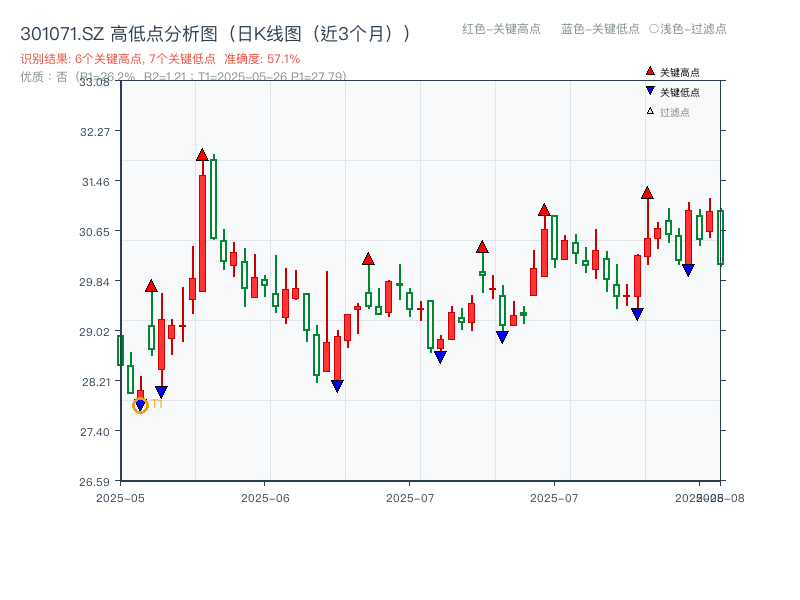Click the red key-high triangle above the rightmost rally
Screen dimensions: 800x600
648,194
